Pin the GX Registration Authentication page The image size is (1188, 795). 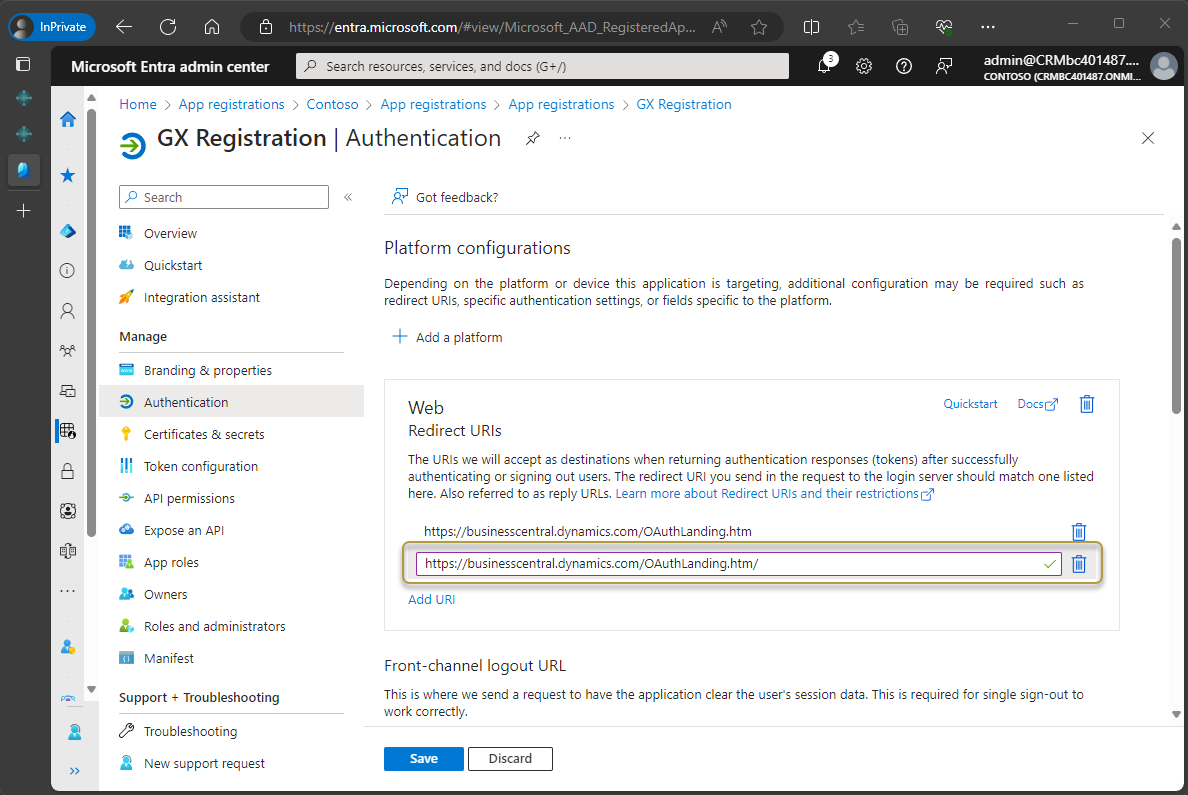pos(532,138)
